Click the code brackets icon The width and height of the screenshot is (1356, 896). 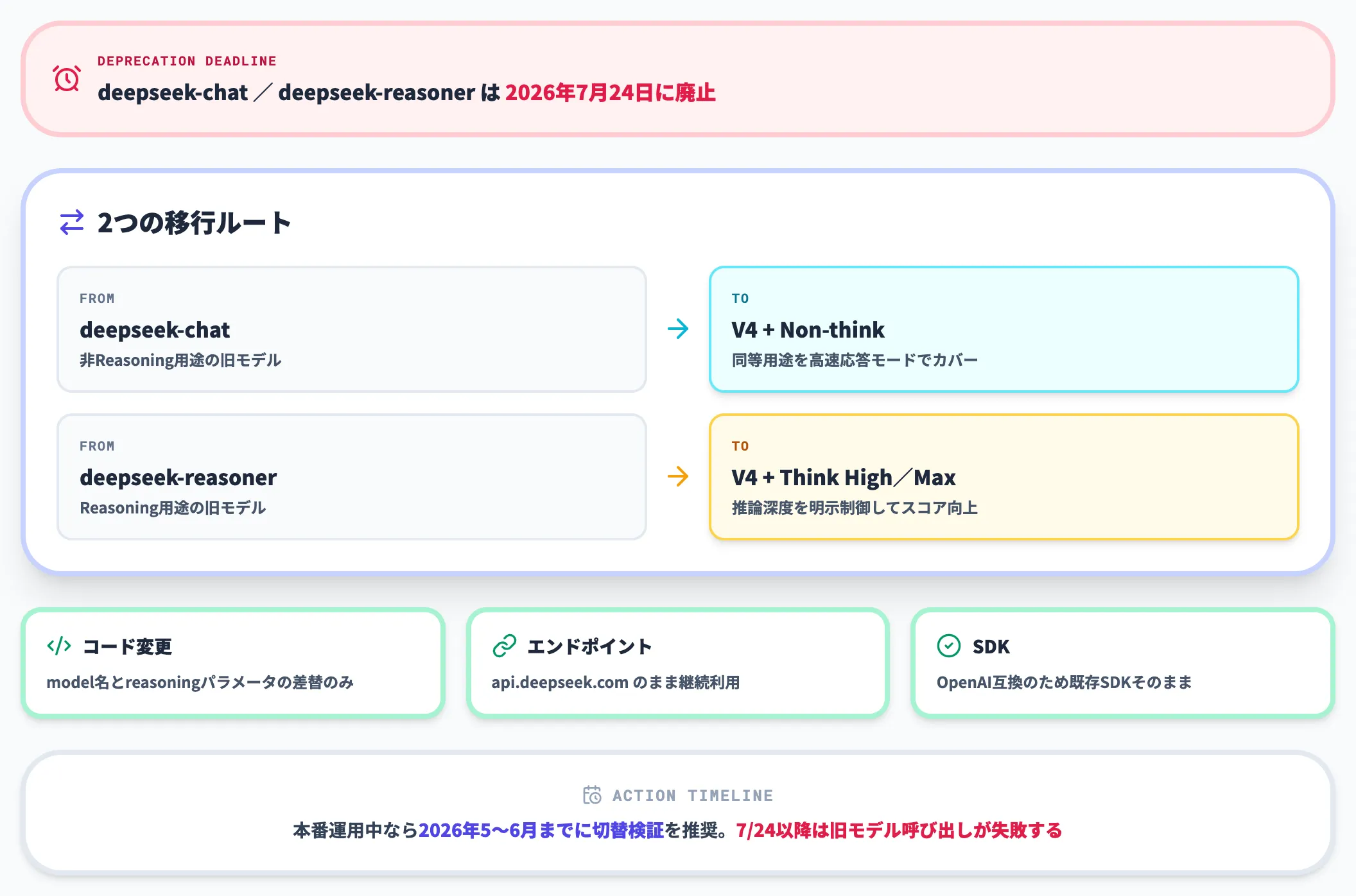(59, 646)
